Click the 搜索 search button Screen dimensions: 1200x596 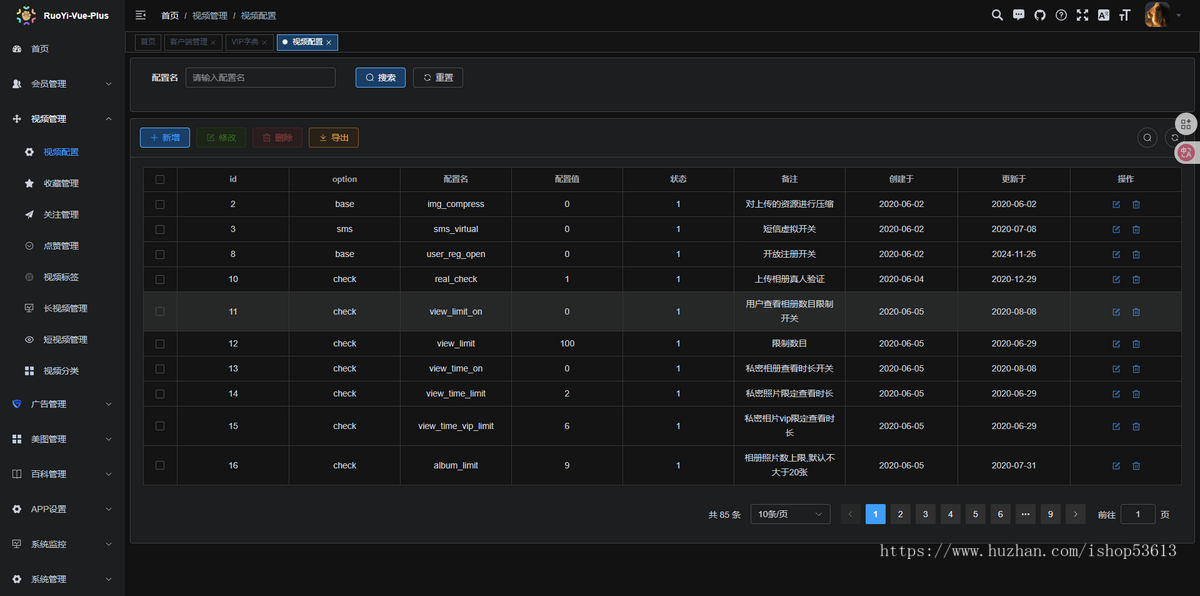tap(381, 77)
